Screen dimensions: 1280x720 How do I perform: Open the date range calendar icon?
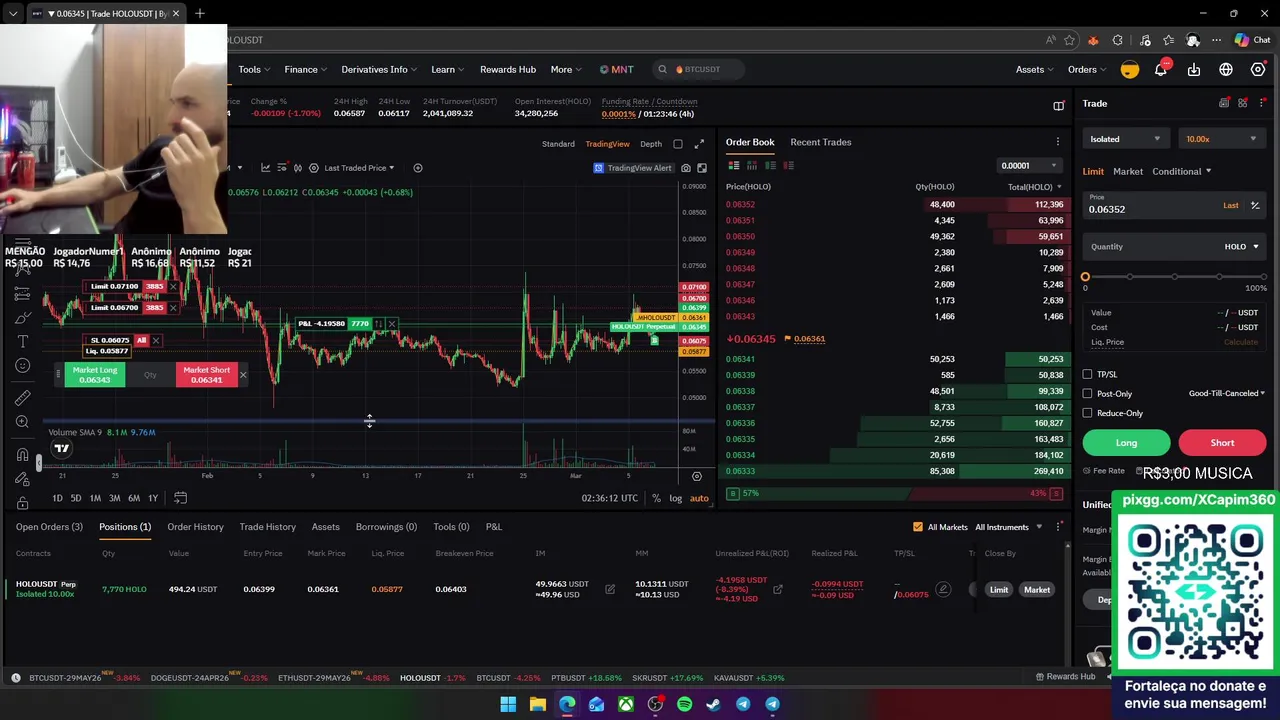tap(180, 498)
